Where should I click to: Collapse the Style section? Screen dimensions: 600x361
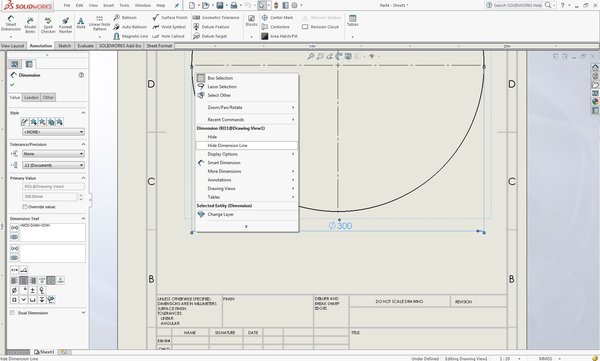(83, 113)
